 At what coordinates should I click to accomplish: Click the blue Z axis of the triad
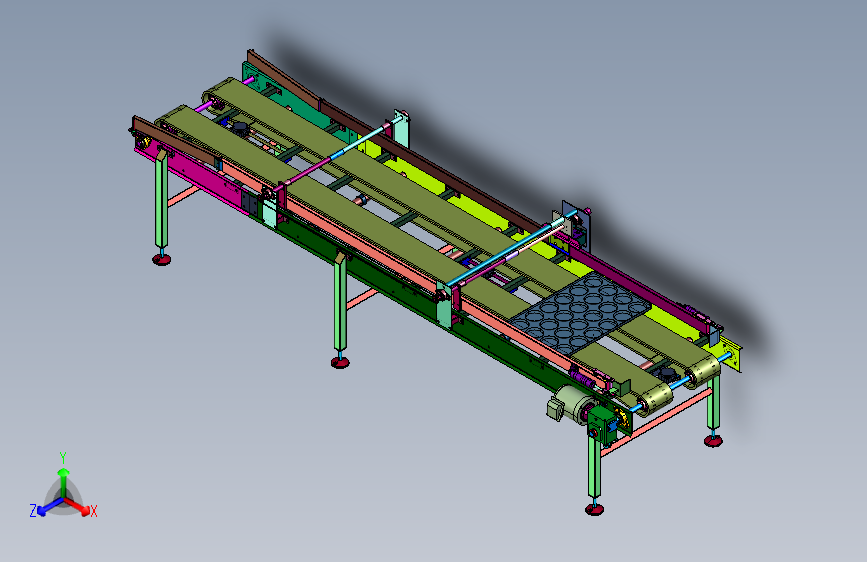tap(49, 506)
